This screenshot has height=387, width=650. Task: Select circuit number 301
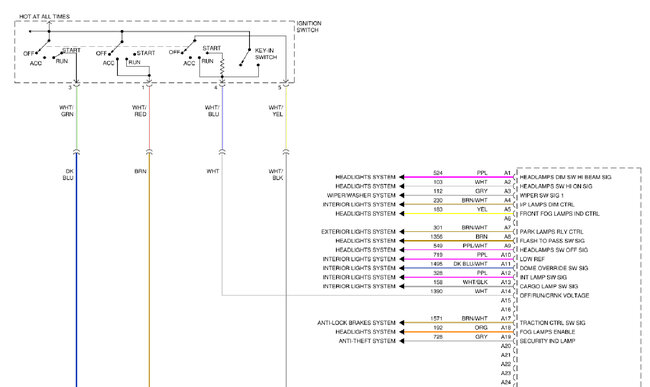tap(438, 227)
